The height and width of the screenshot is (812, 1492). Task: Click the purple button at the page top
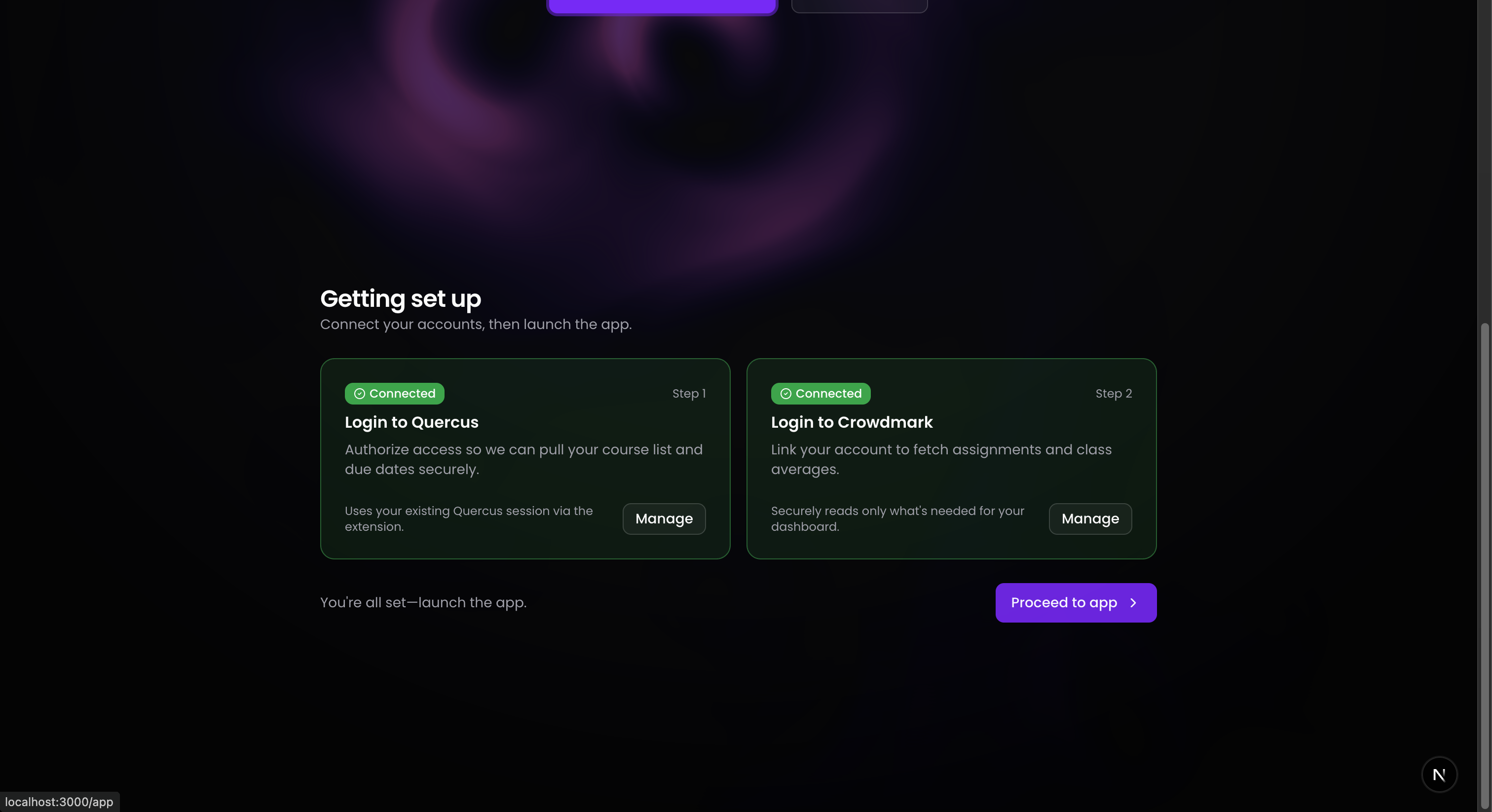662,7
